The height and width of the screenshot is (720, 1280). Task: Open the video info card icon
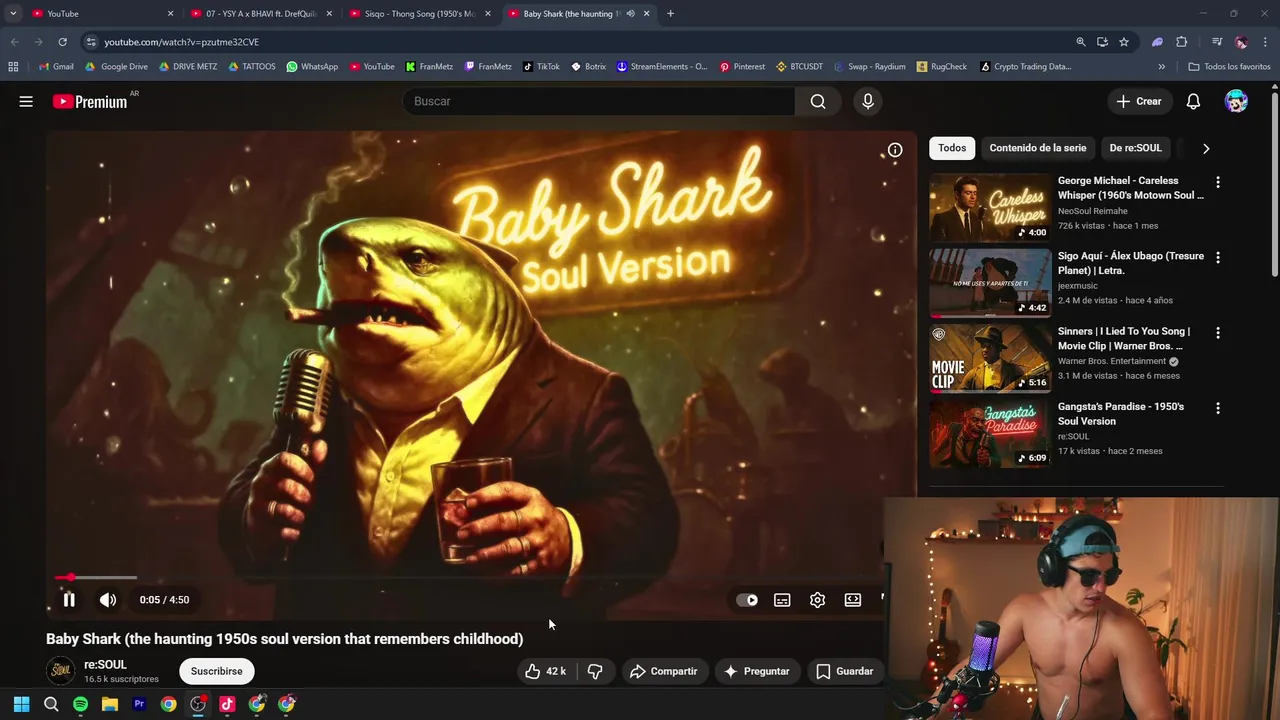point(895,150)
